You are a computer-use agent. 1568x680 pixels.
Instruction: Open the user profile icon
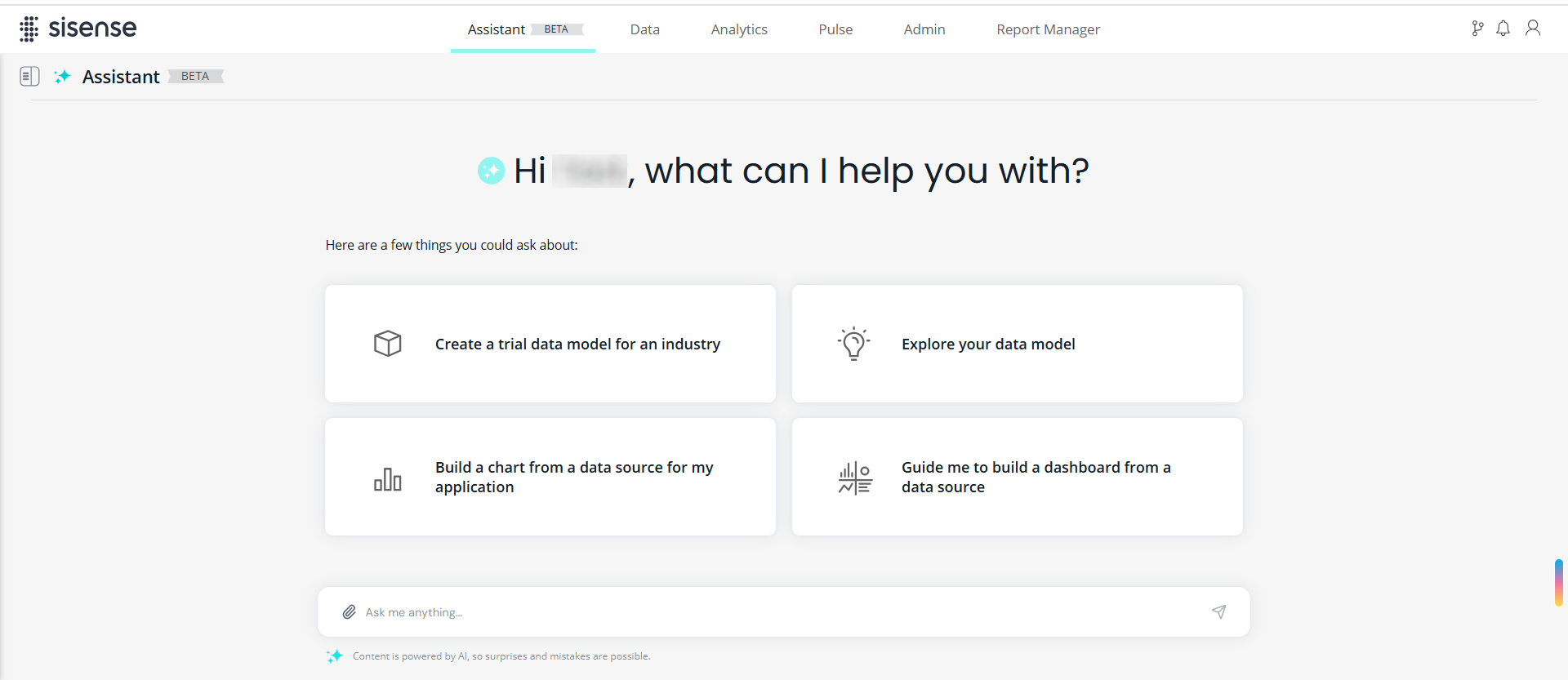coord(1533,29)
